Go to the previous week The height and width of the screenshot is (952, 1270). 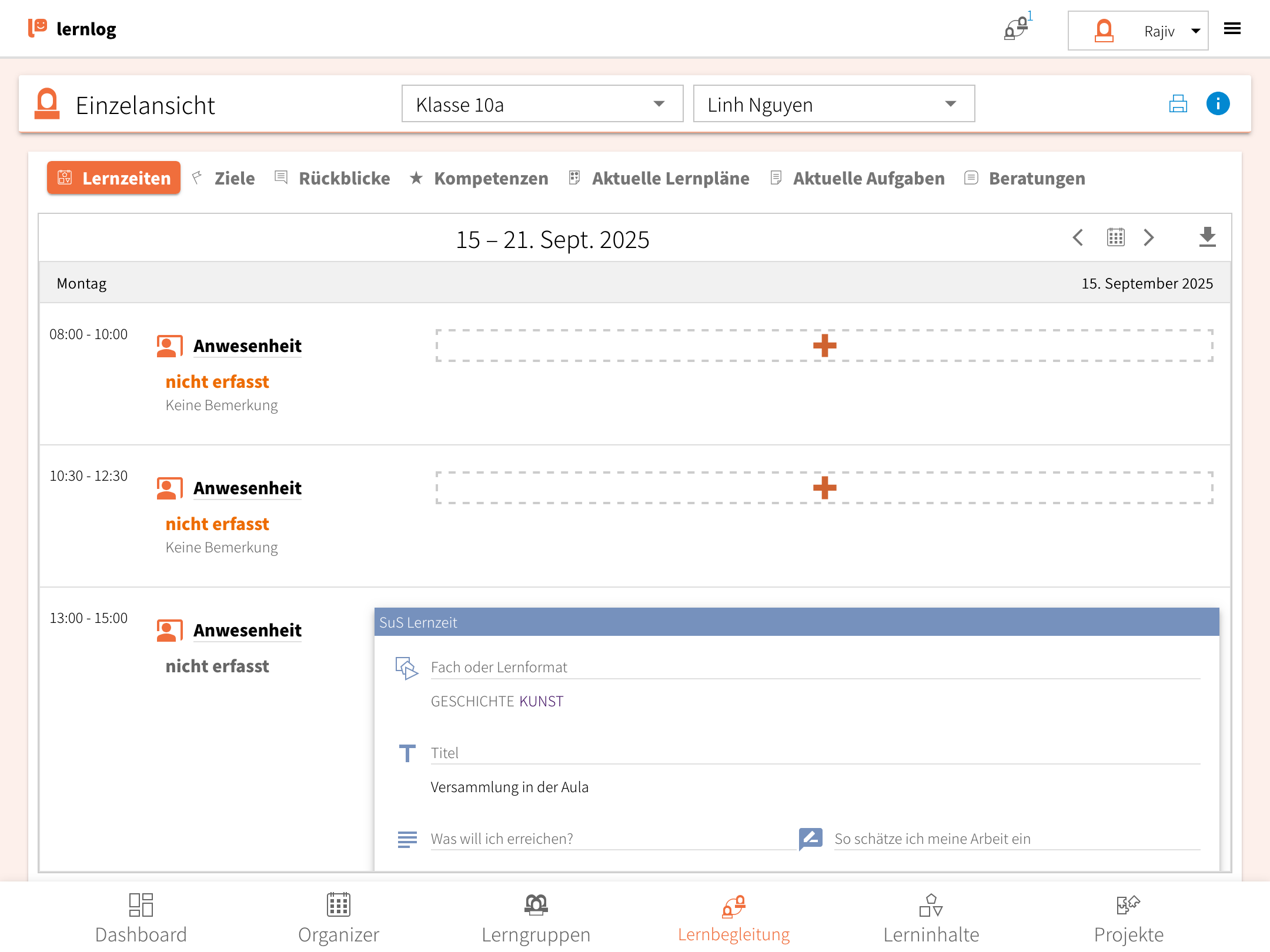[x=1078, y=237]
